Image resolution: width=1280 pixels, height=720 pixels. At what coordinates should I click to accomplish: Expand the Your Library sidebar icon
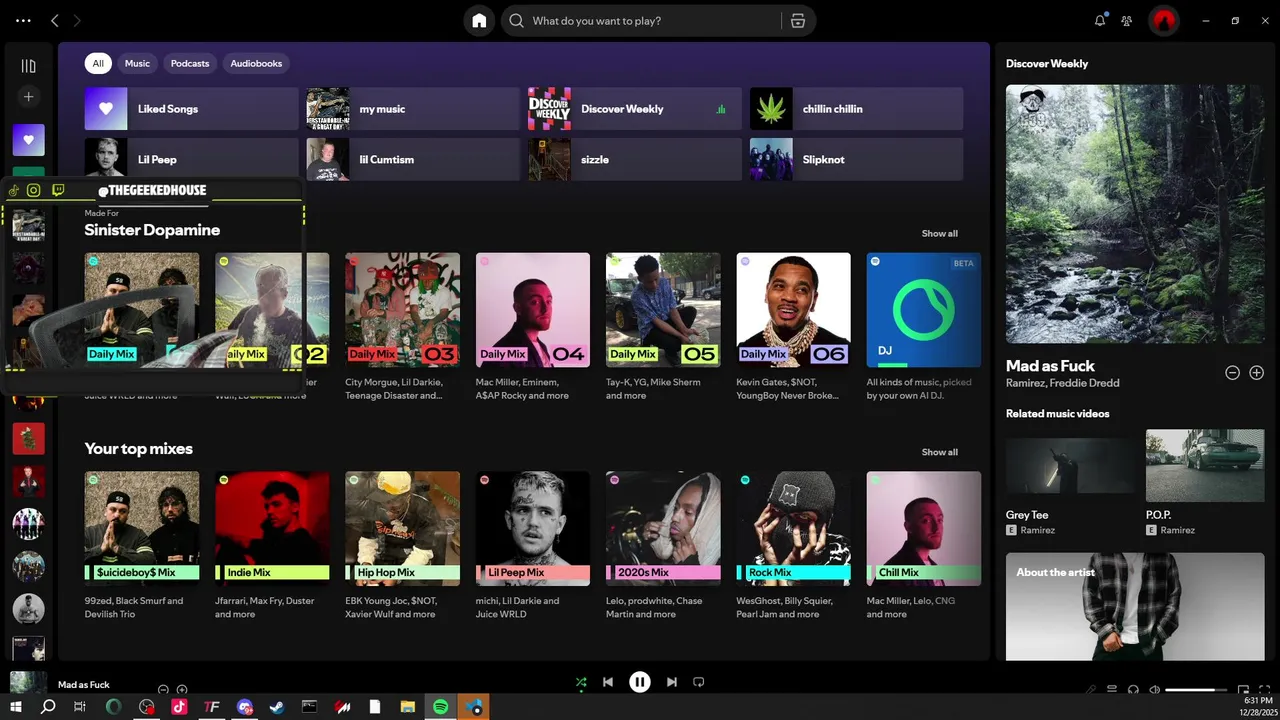(x=28, y=66)
